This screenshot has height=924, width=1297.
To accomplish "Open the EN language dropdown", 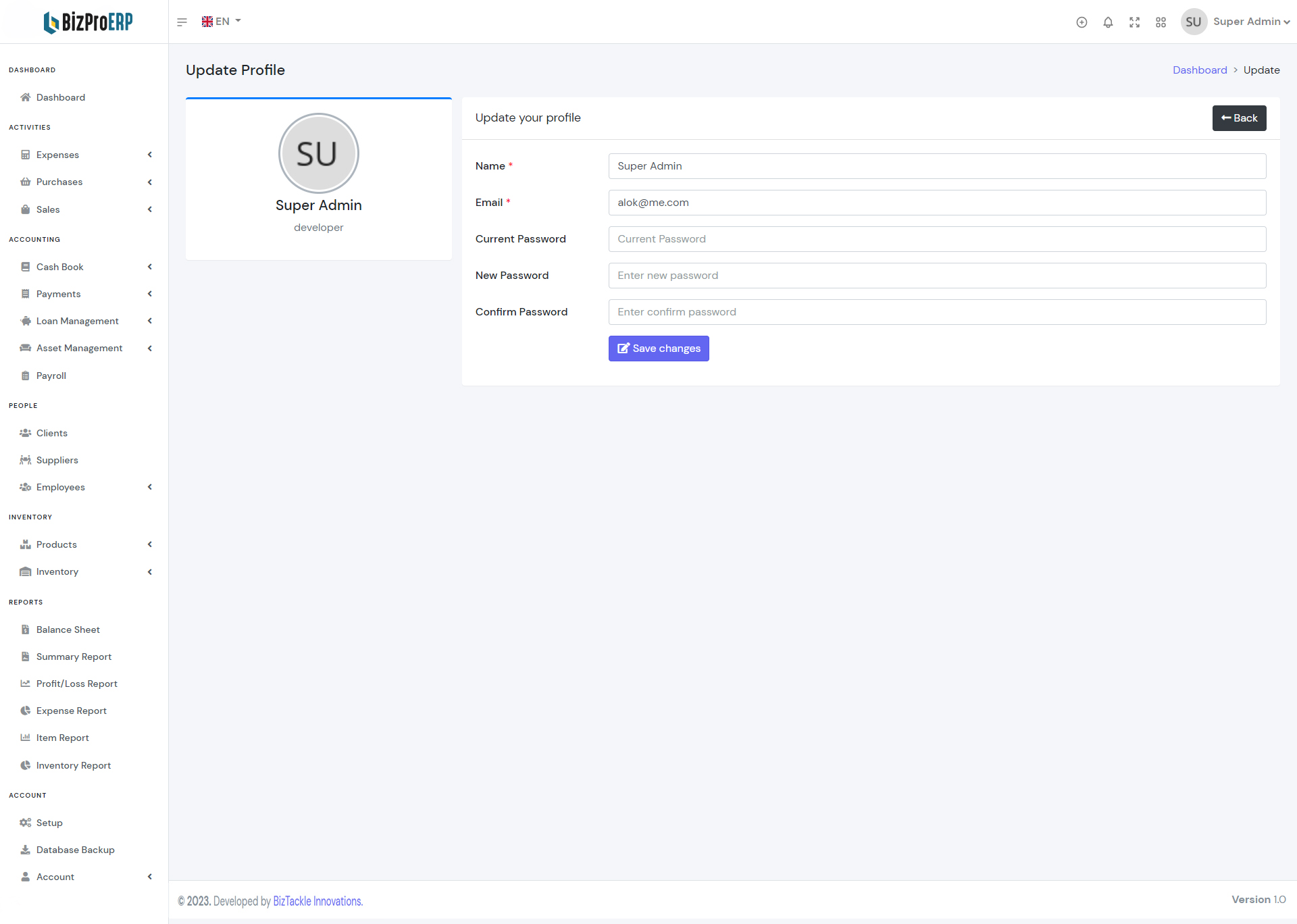I will pyautogui.click(x=221, y=22).
